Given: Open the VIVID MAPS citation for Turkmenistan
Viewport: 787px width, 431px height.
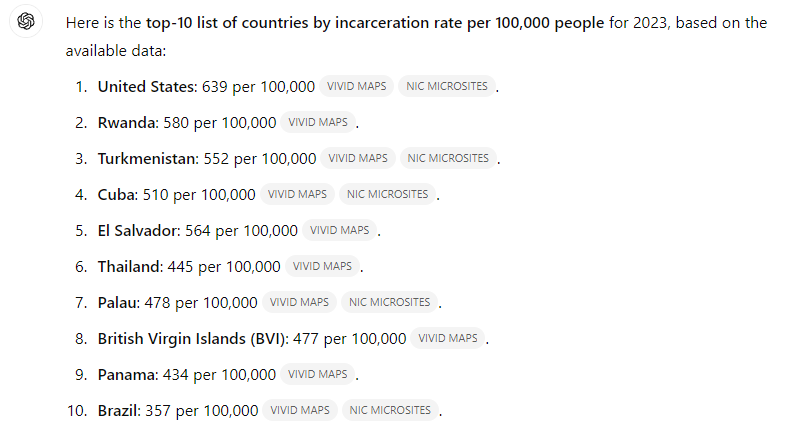Looking at the screenshot, I should pyautogui.click(x=358, y=159).
